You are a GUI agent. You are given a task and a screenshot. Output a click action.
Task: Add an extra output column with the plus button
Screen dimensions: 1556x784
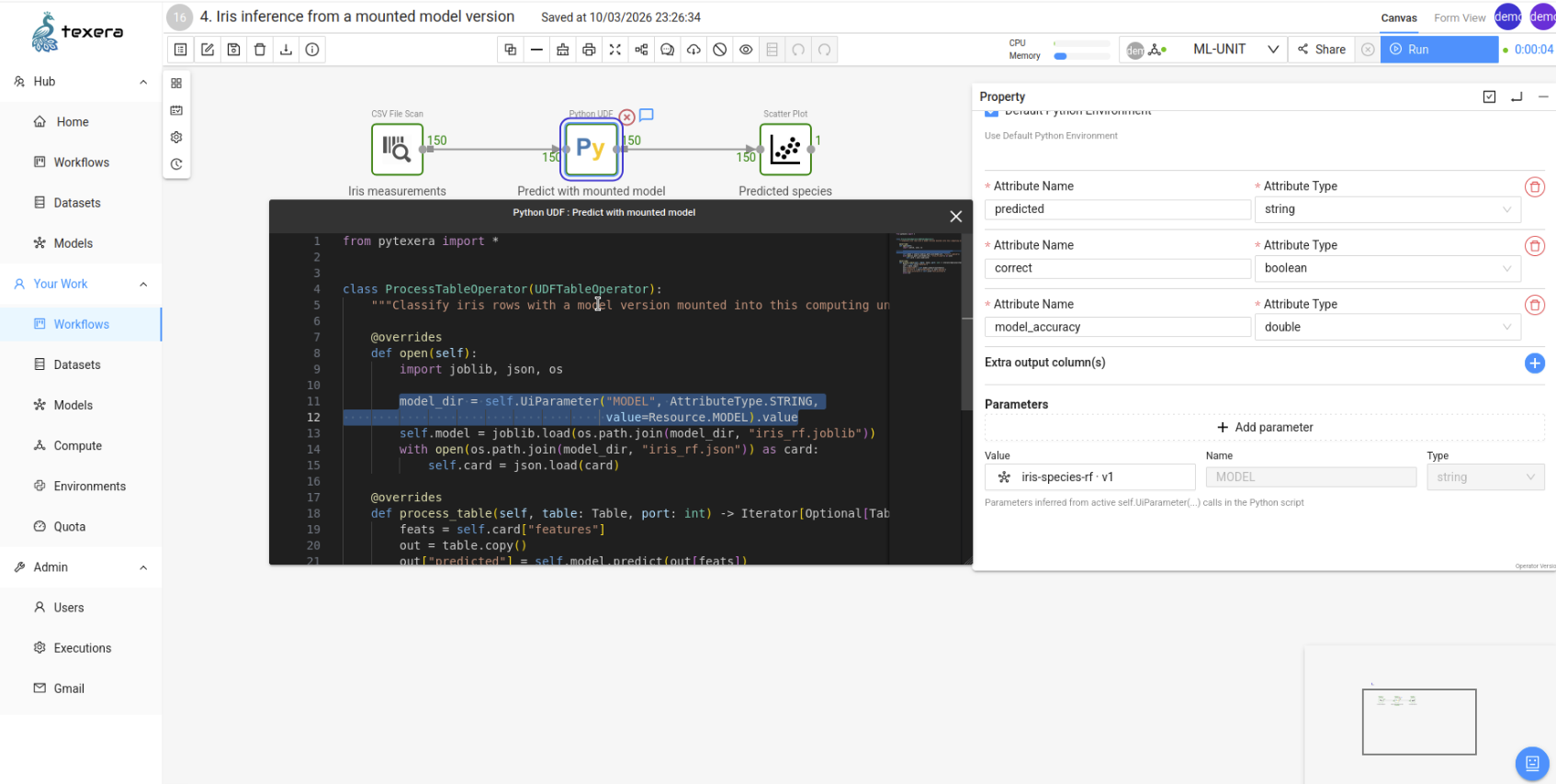click(1534, 364)
